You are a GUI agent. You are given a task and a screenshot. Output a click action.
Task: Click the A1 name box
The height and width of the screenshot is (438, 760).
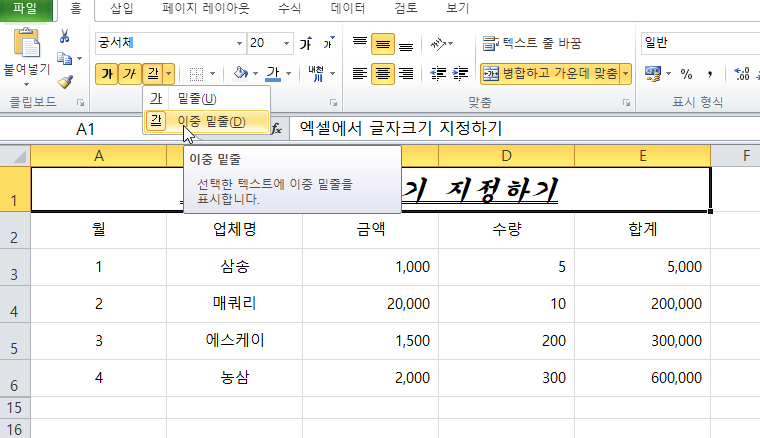[85, 129]
